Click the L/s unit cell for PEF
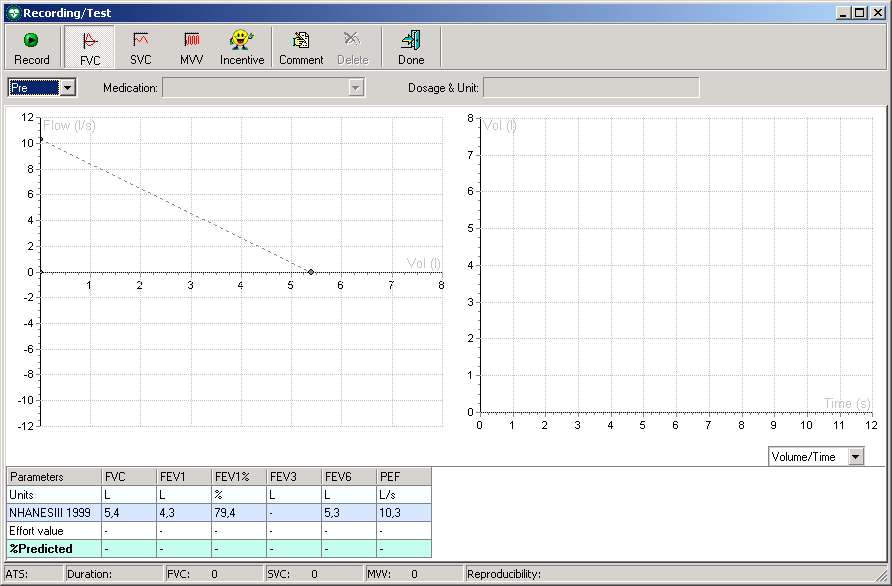 point(404,495)
